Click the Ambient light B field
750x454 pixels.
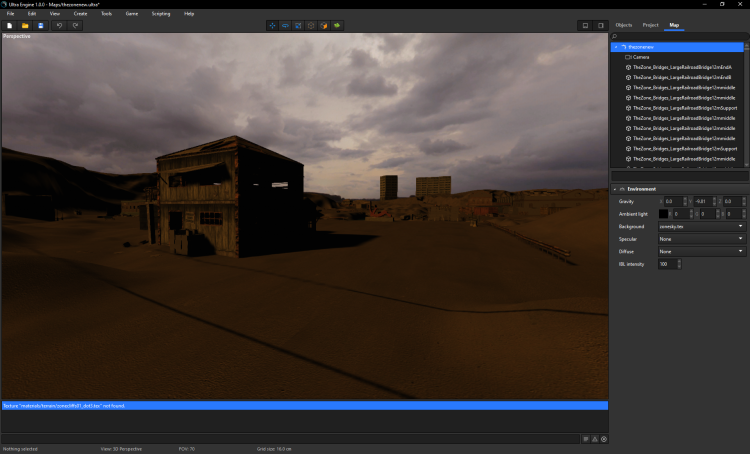pos(733,214)
